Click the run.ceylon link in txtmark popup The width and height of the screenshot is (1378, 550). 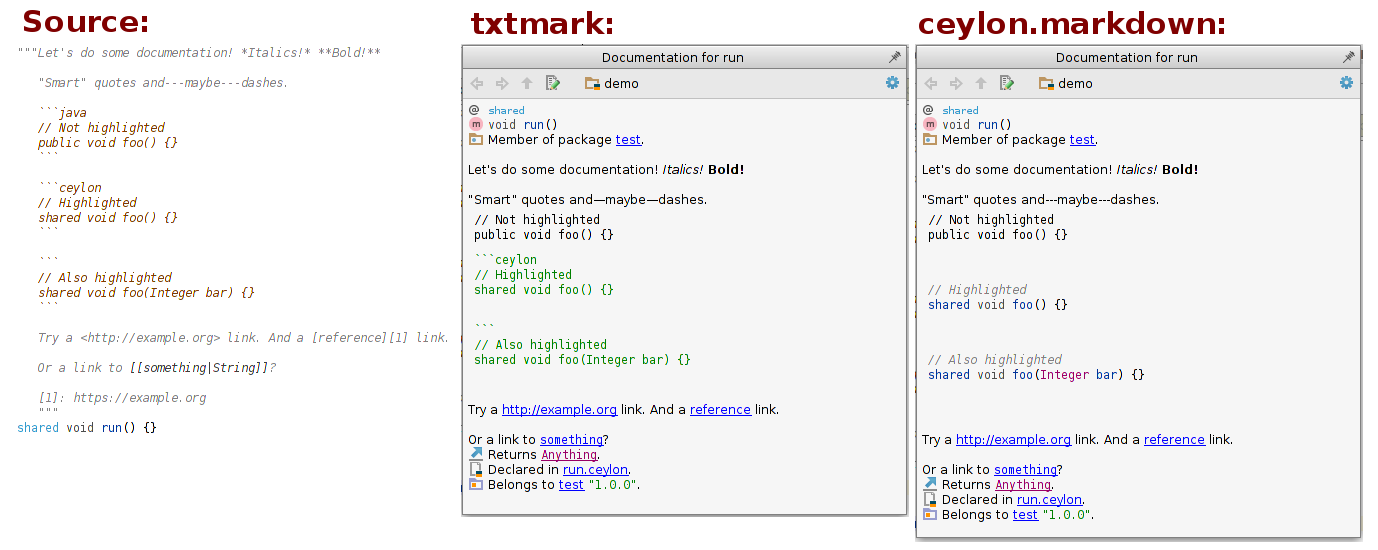(595, 470)
